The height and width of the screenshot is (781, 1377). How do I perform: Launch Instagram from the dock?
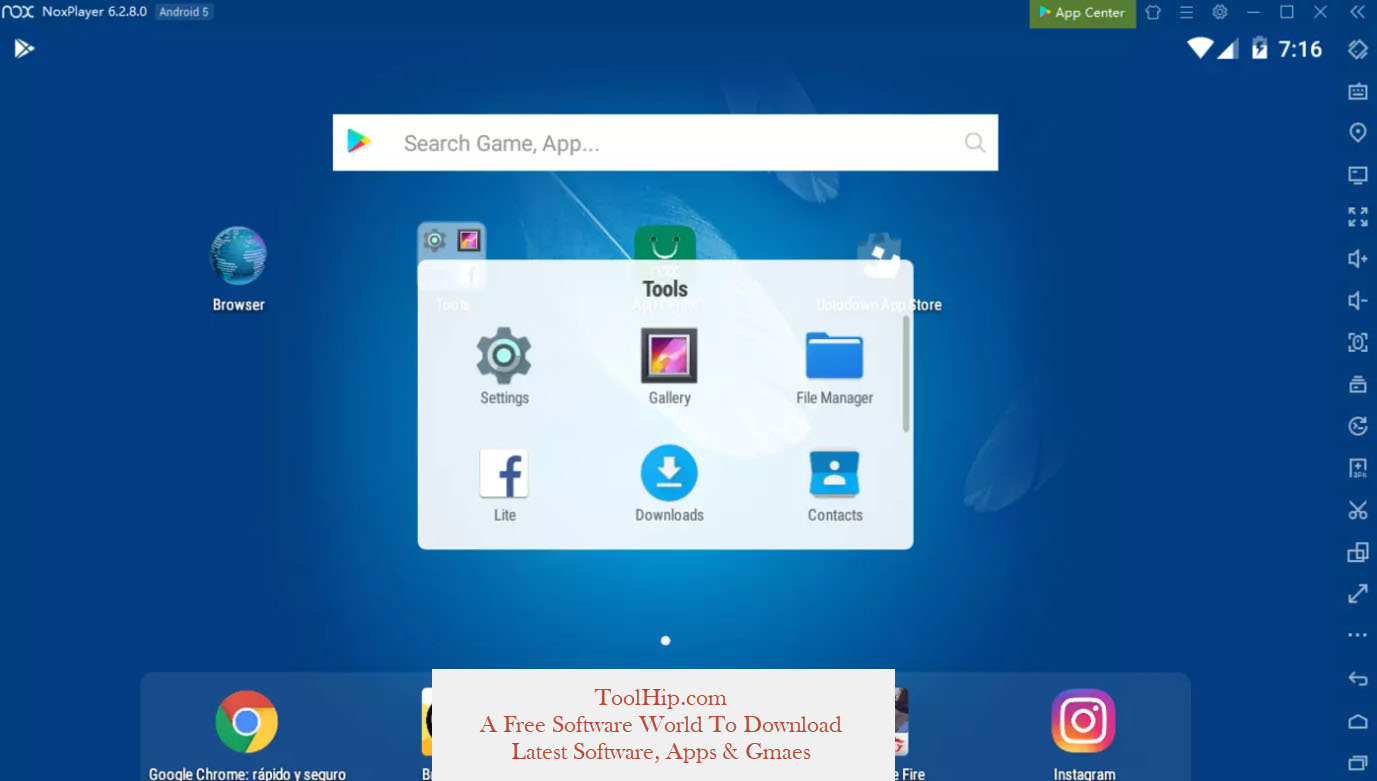pyautogui.click(x=1083, y=721)
